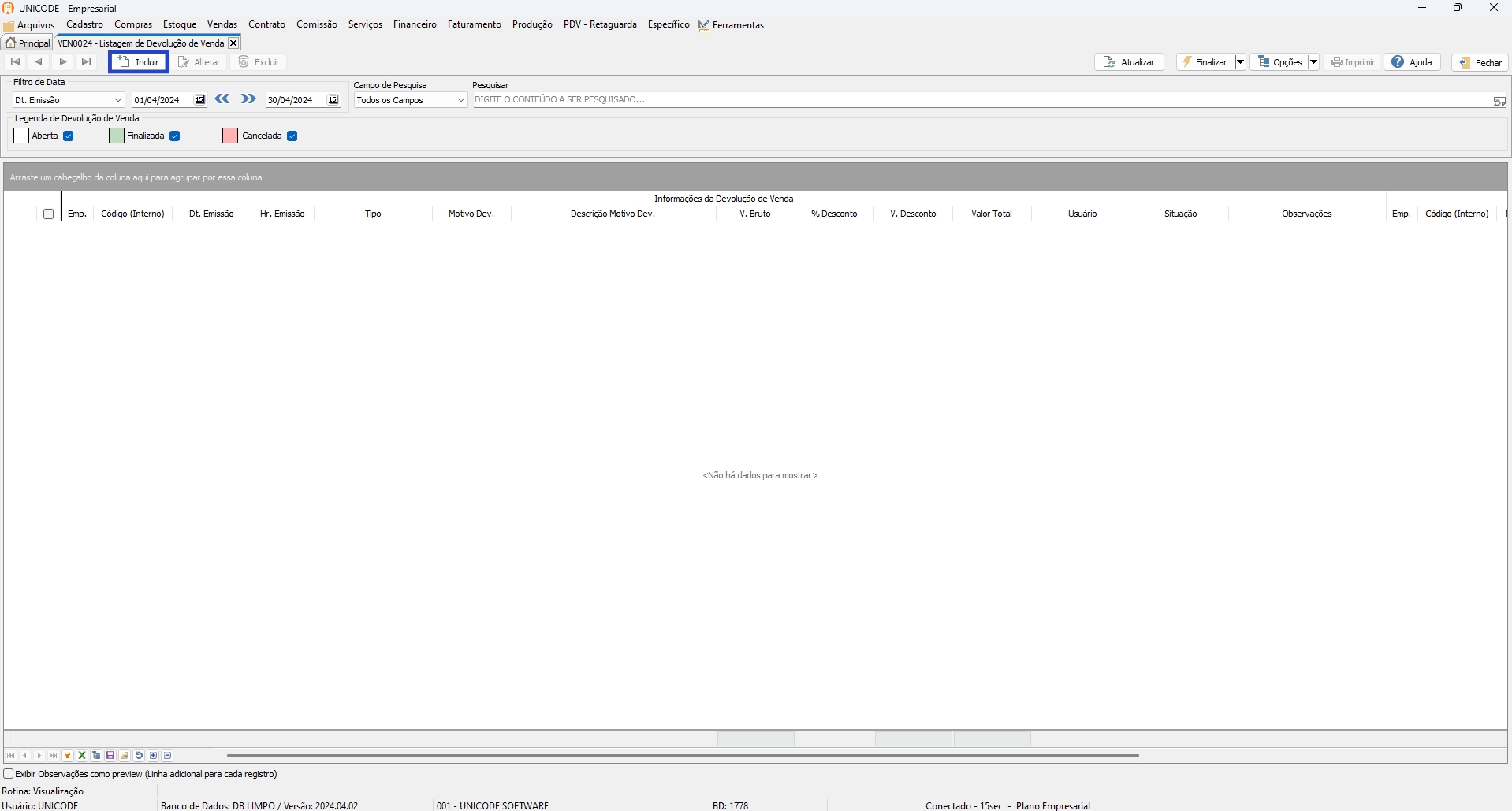Open calendar picker for end date 30/04/2024
Viewport: 1512px width, 811px height.
(x=333, y=100)
